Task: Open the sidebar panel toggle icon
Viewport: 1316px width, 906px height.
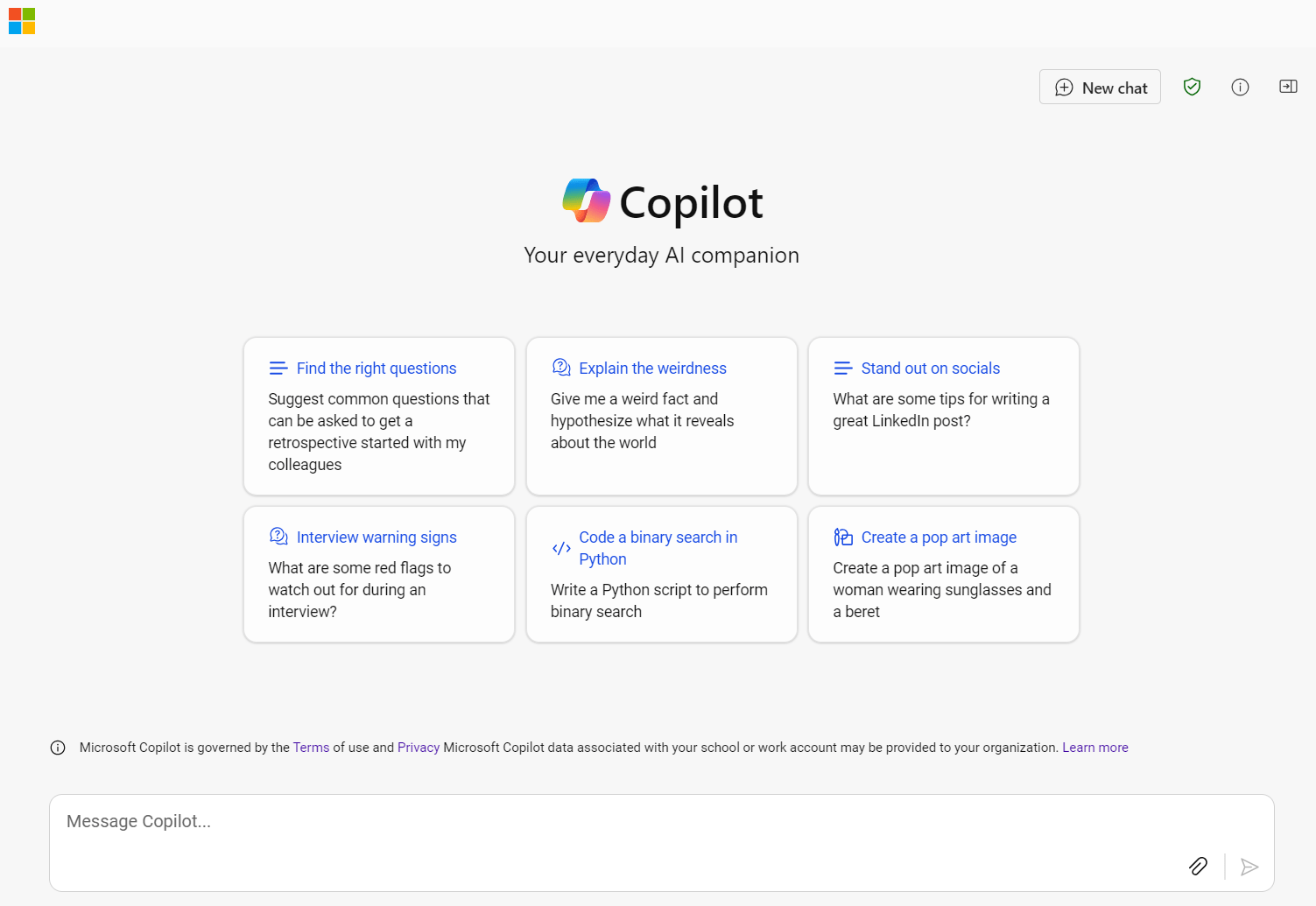Action: click(1288, 86)
